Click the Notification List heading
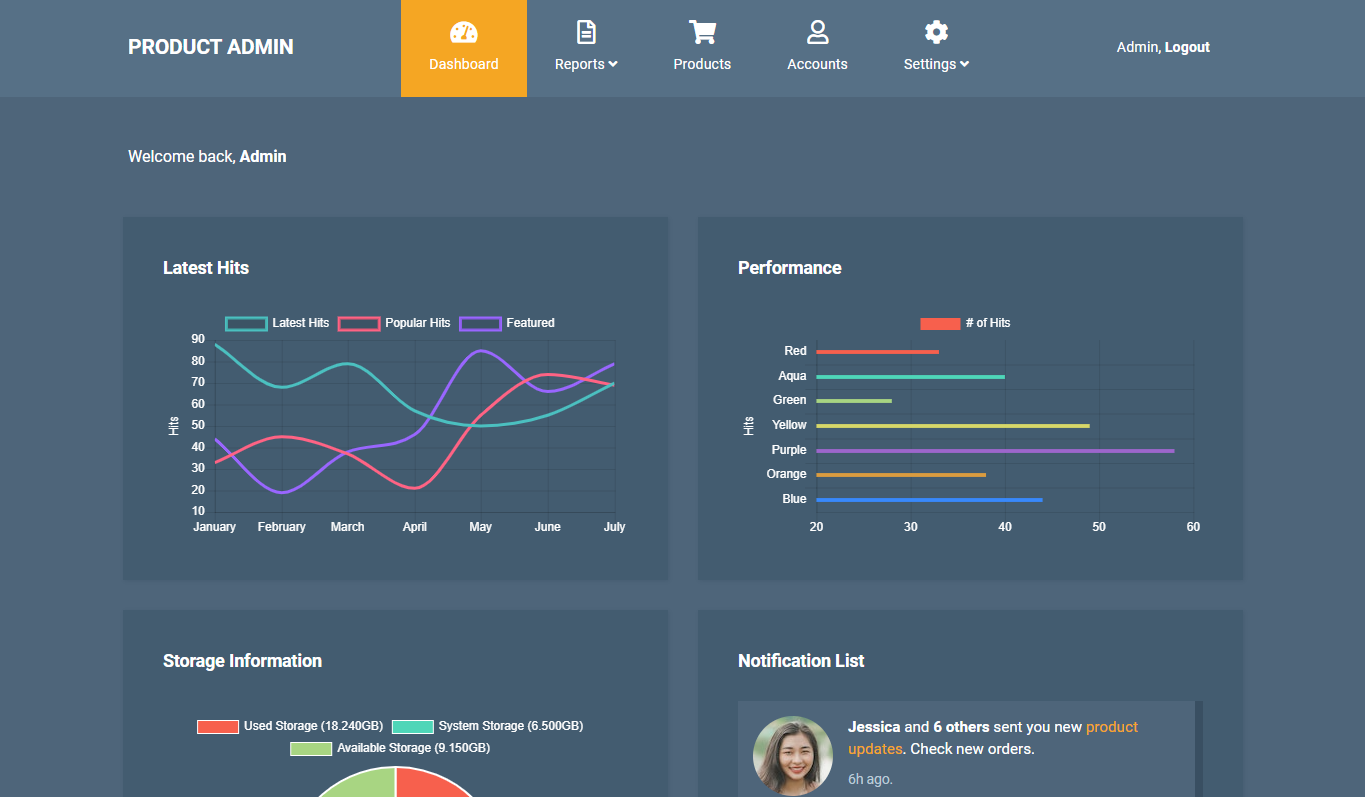 (x=801, y=661)
